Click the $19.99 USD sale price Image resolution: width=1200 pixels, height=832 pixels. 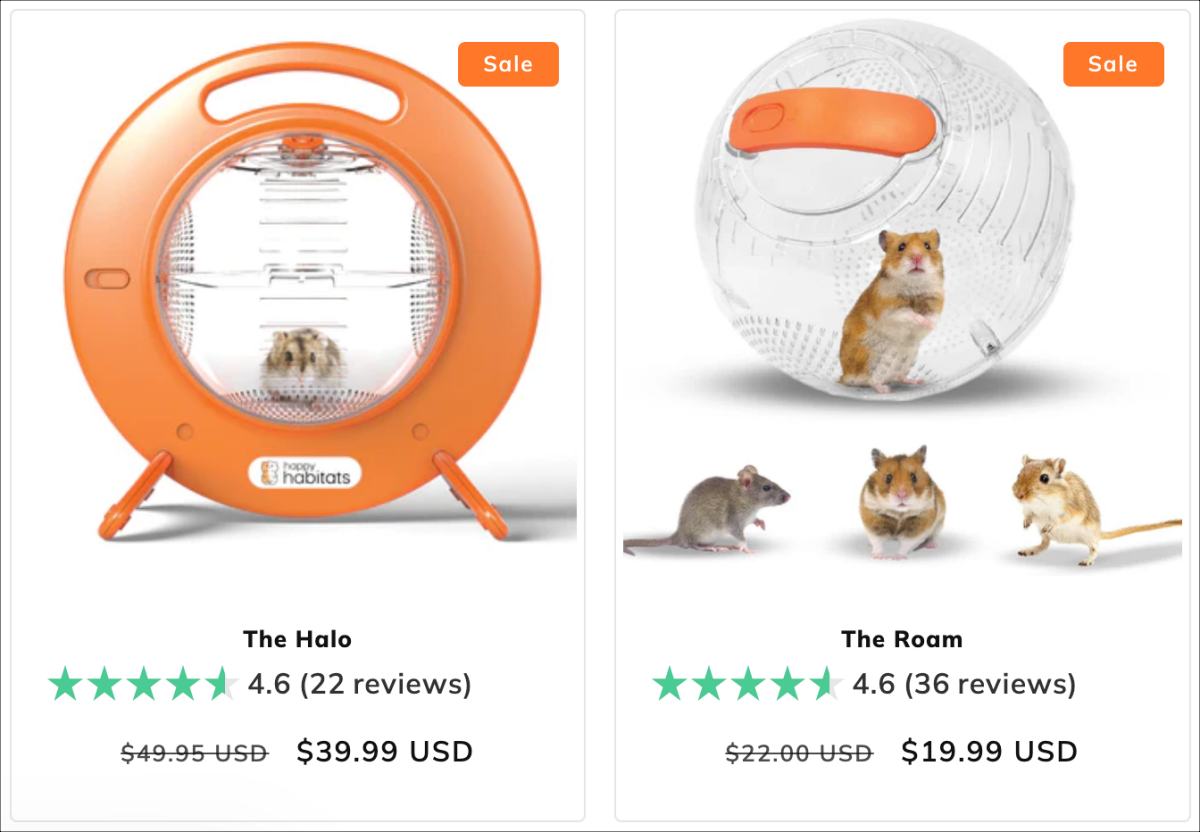(x=989, y=751)
